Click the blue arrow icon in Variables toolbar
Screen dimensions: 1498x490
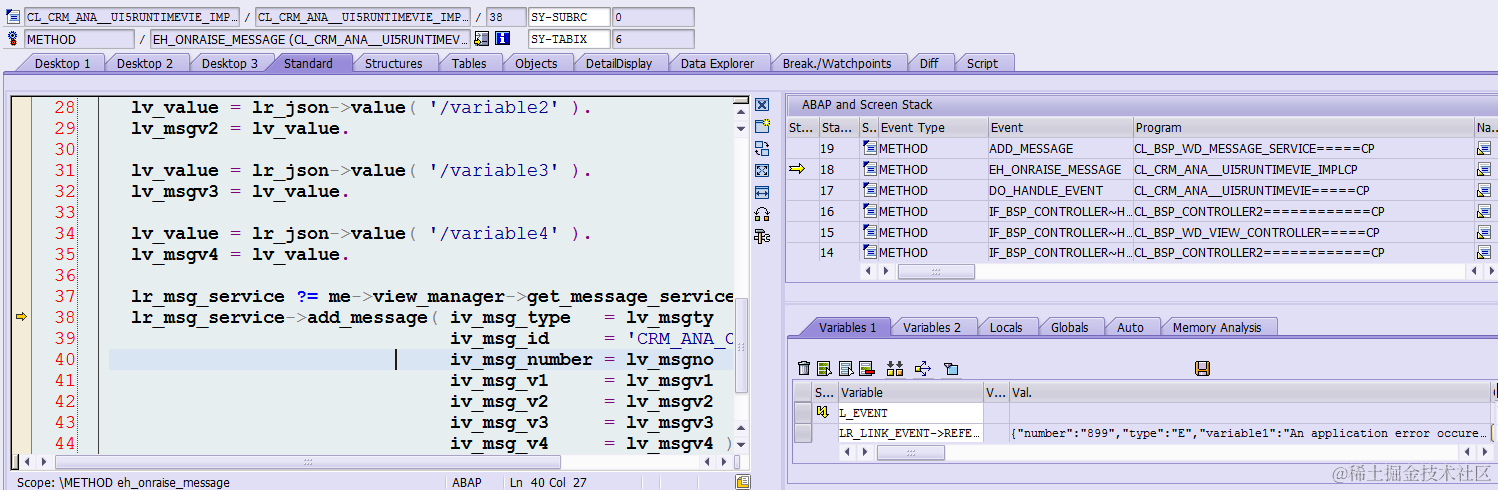coord(923,369)
